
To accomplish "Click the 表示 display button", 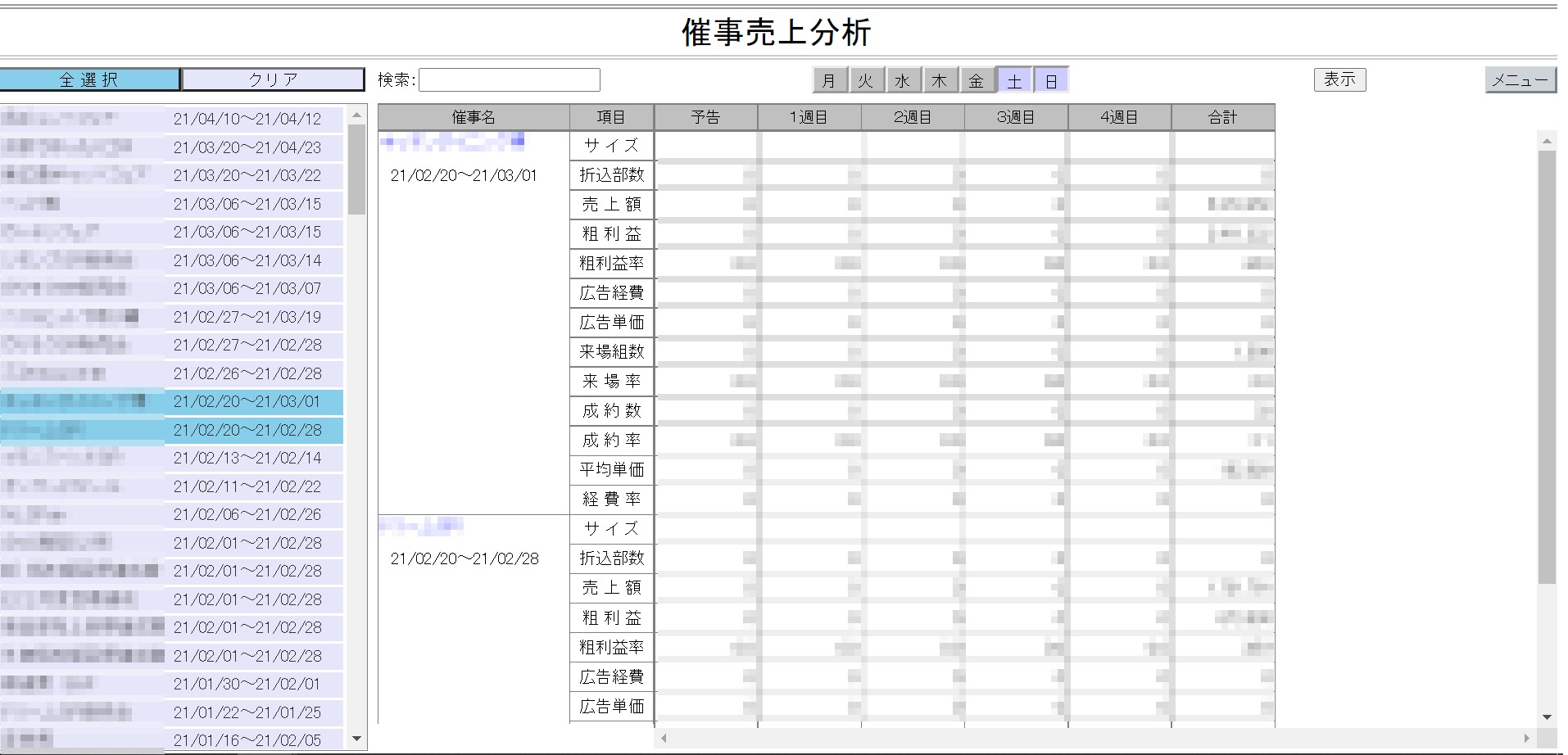I will pyautogui.click(x=1339, y=79).
